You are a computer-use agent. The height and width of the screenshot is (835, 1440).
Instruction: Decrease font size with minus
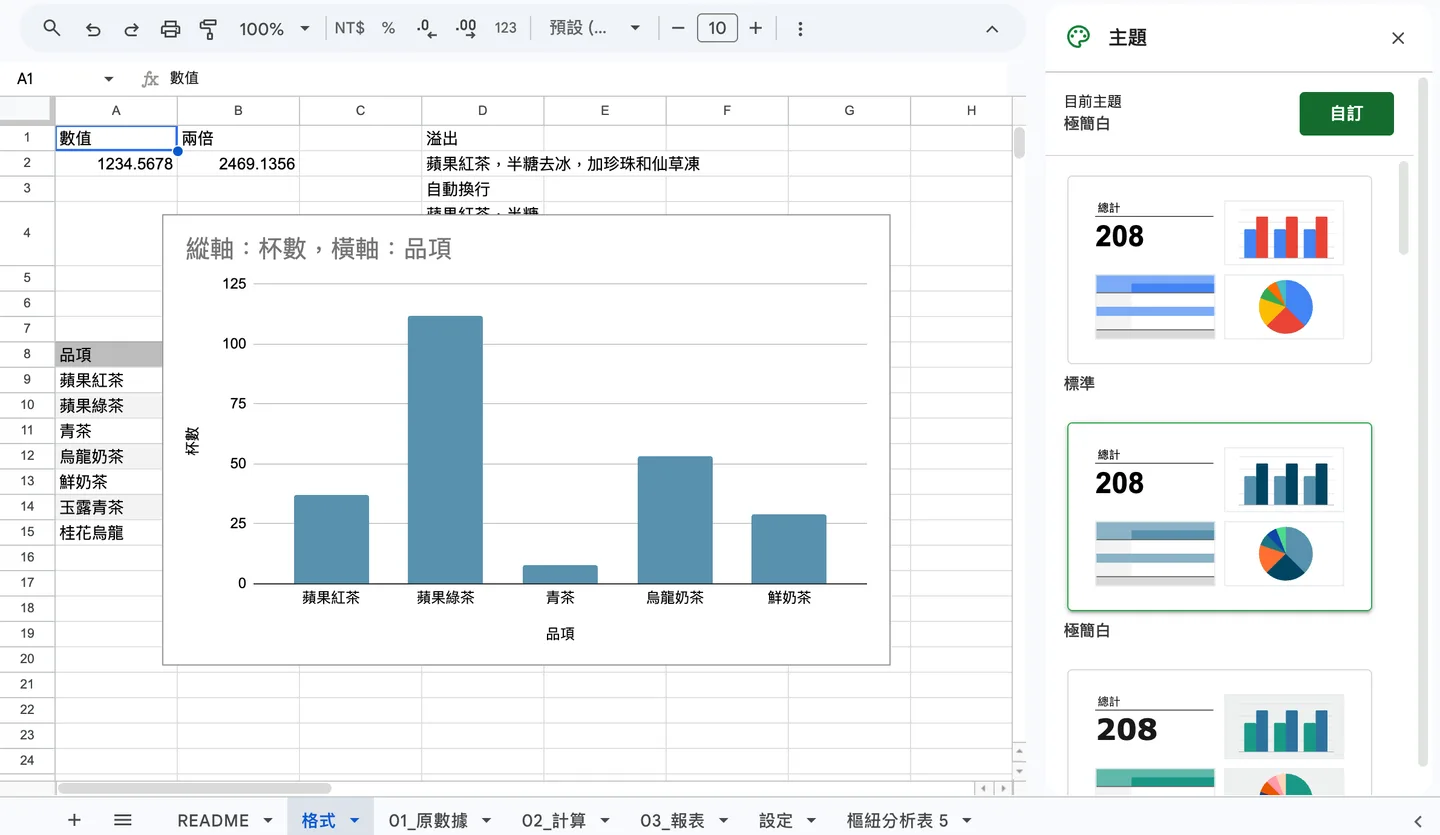678,29
